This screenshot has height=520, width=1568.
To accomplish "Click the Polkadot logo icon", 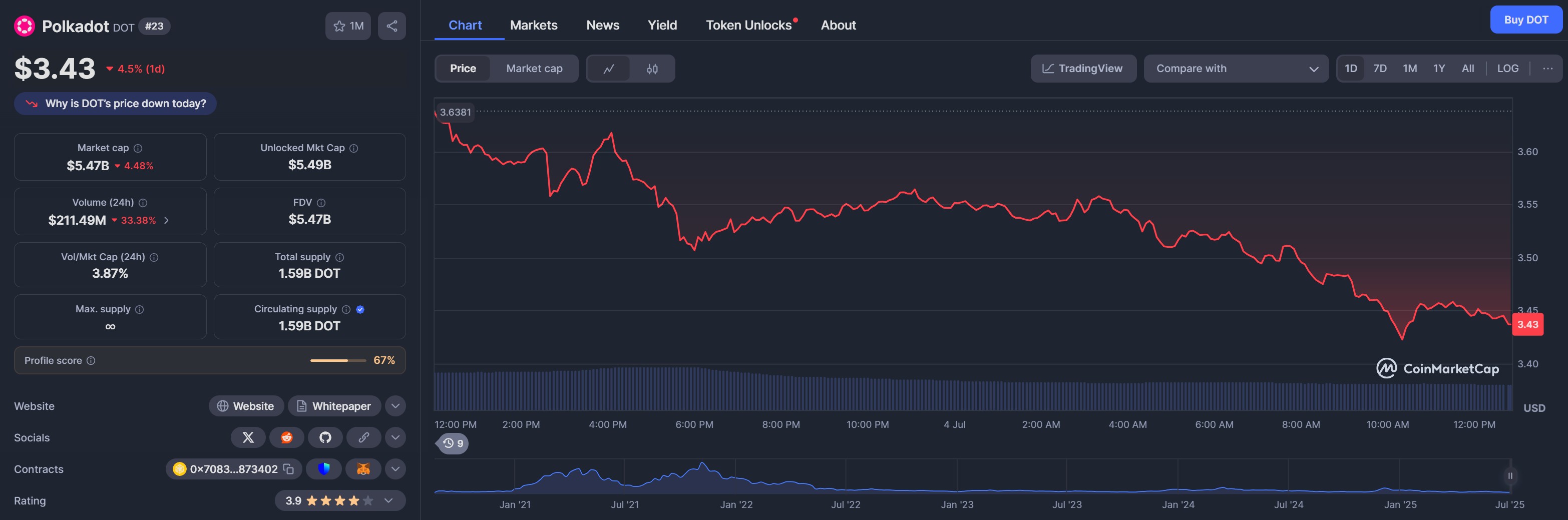I will (x=25, y=26).
